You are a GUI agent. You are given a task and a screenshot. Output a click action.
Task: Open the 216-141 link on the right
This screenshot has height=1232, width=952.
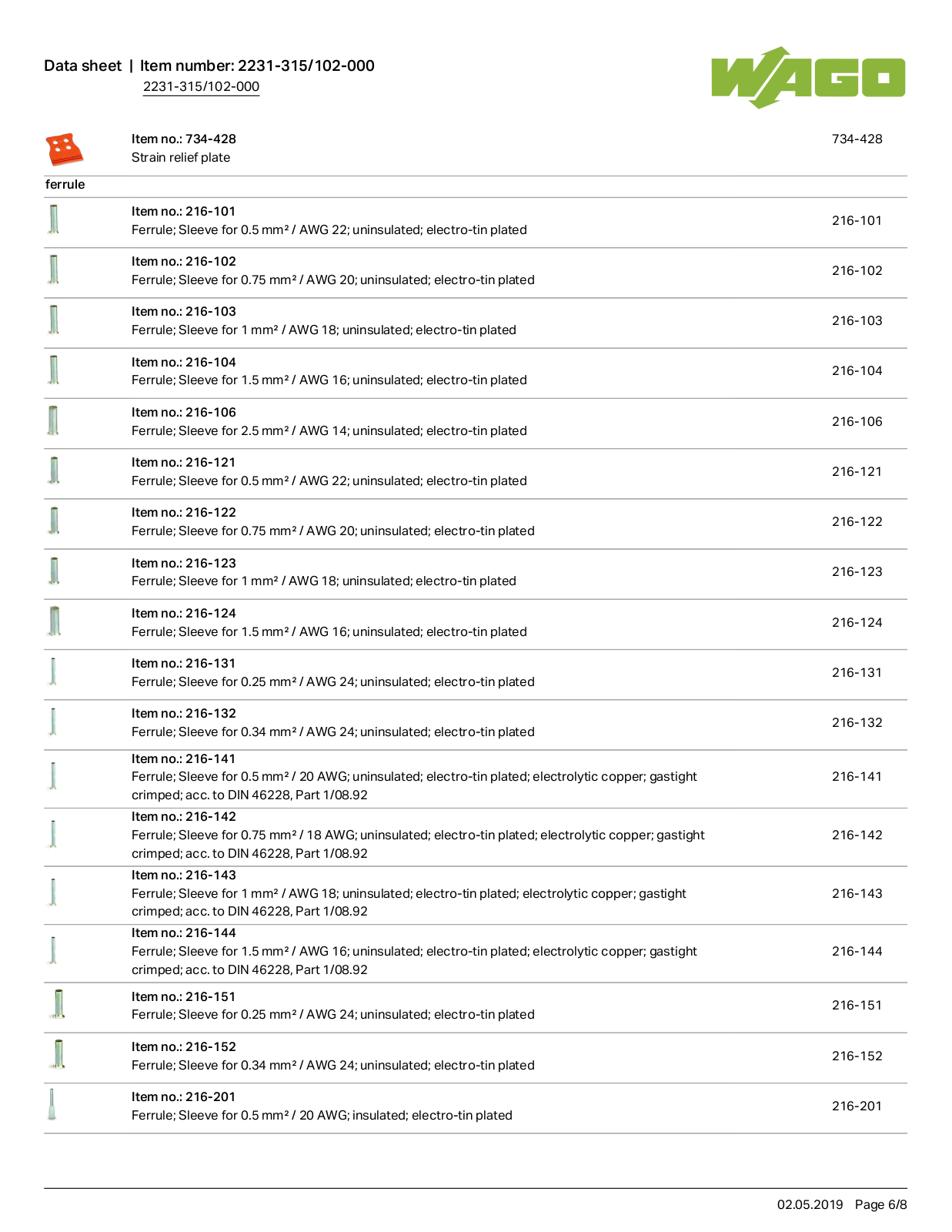tap(857, 777)
